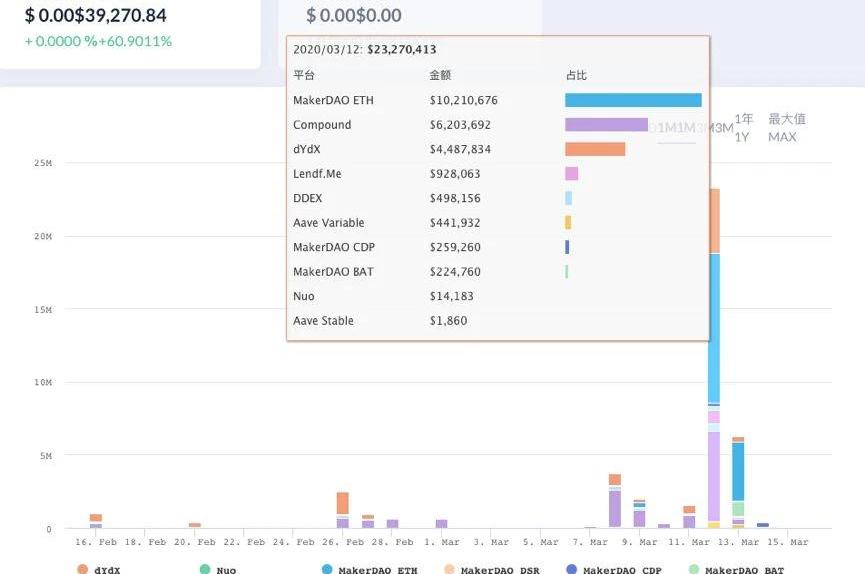Click the dark blue MakerDAO CDP legend dot
This screenshot has width=865, height=574.
tap(572, 569)
